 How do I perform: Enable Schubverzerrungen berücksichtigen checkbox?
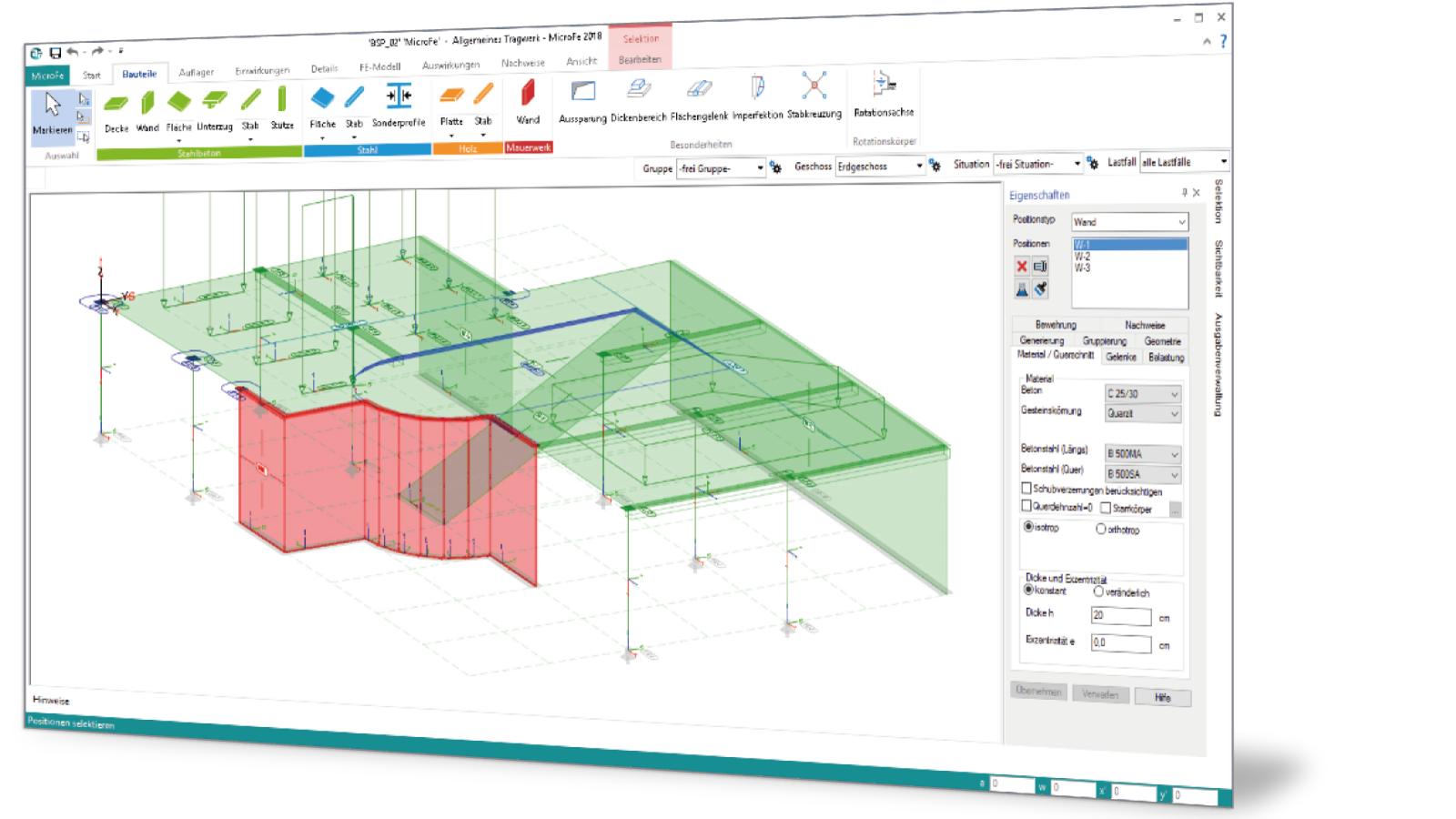tap(1026, 489)
